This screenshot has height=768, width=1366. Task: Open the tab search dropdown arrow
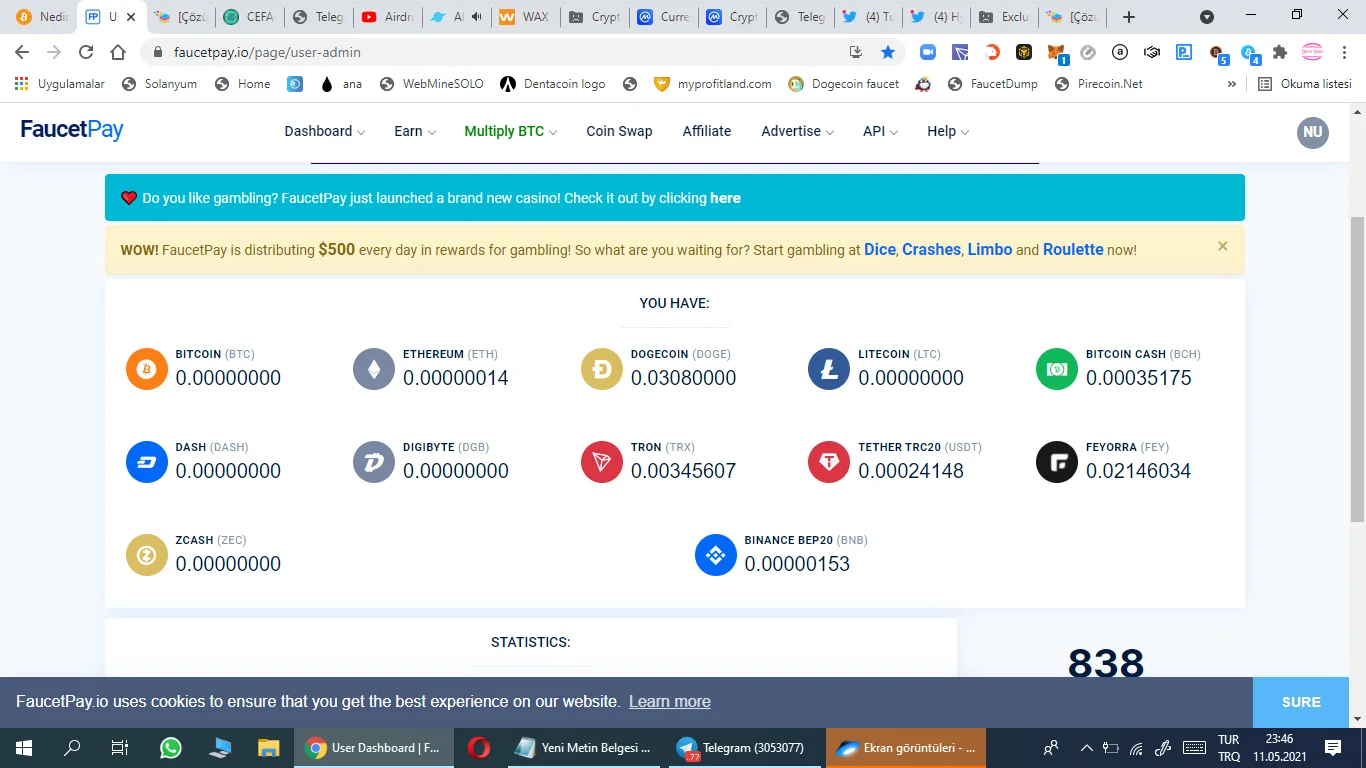(x=1207, y=17)
